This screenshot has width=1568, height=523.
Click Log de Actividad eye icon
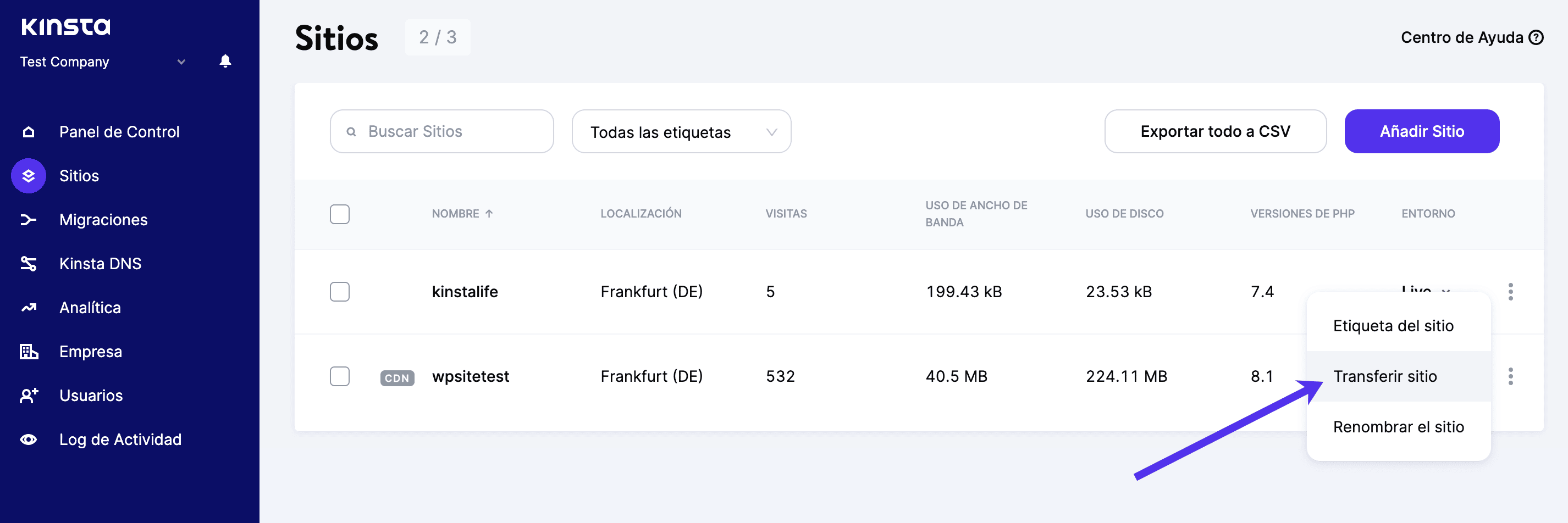[29, 439]
